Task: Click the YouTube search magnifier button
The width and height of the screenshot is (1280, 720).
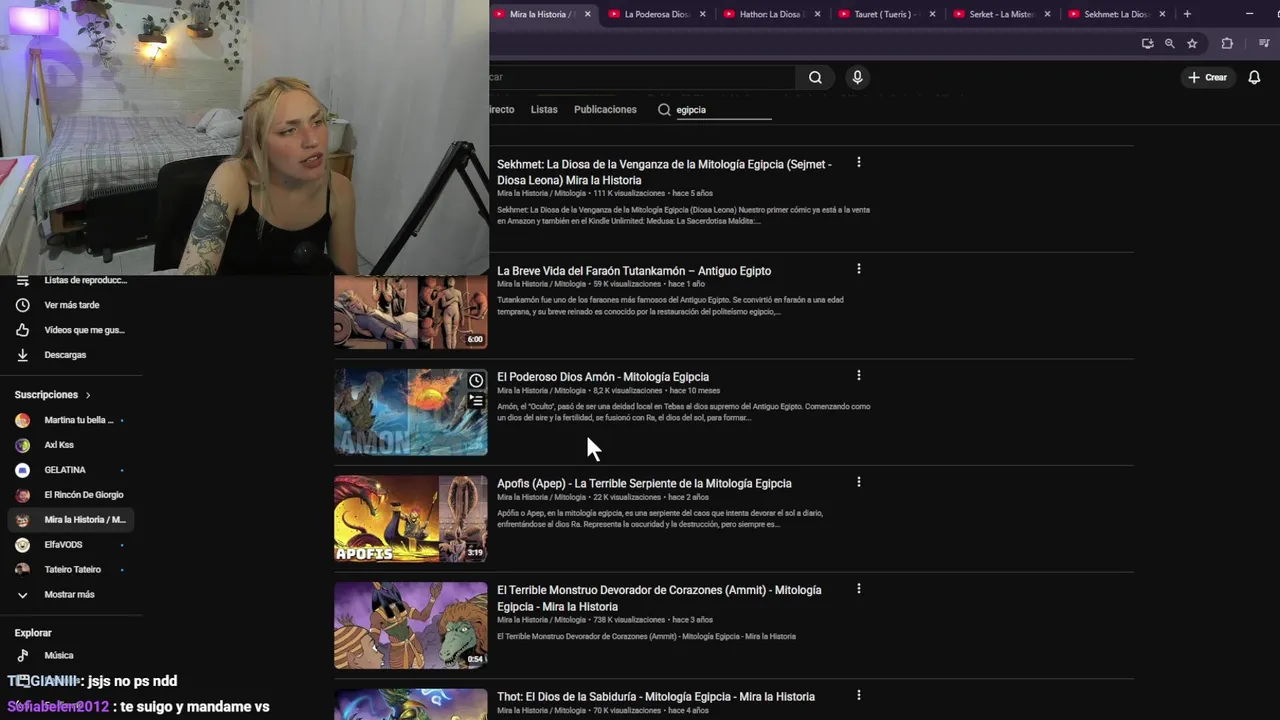Action: point(815,77)
